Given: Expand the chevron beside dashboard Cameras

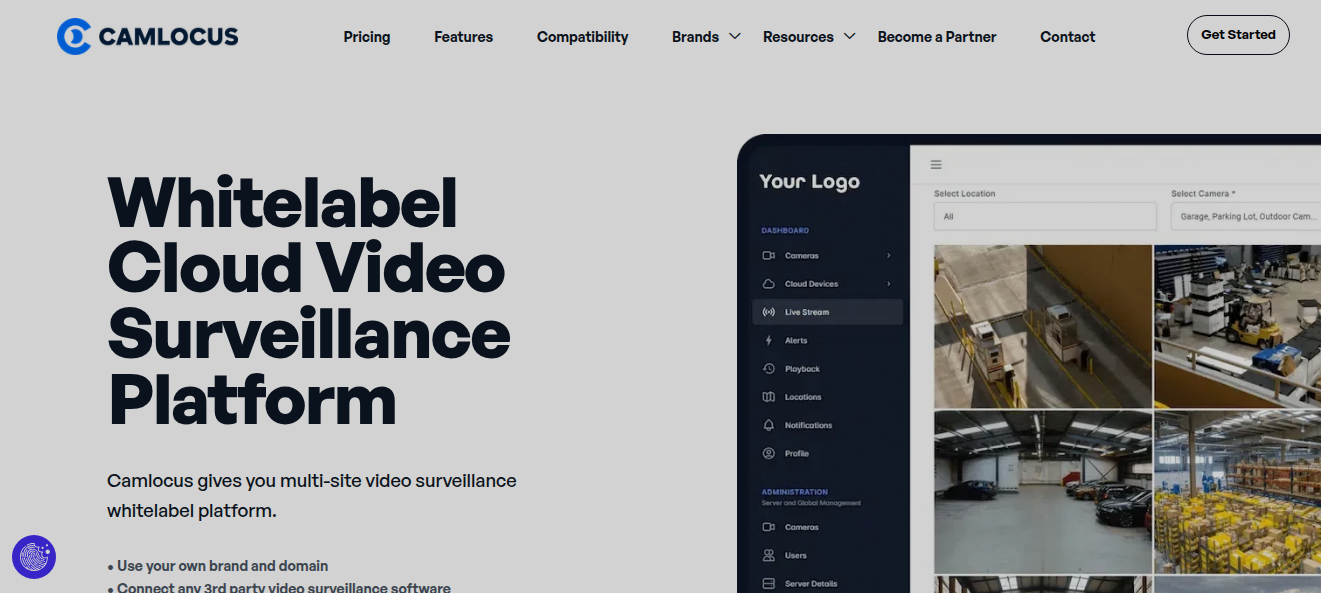Looking at the screenshot, I should (888, 256).
